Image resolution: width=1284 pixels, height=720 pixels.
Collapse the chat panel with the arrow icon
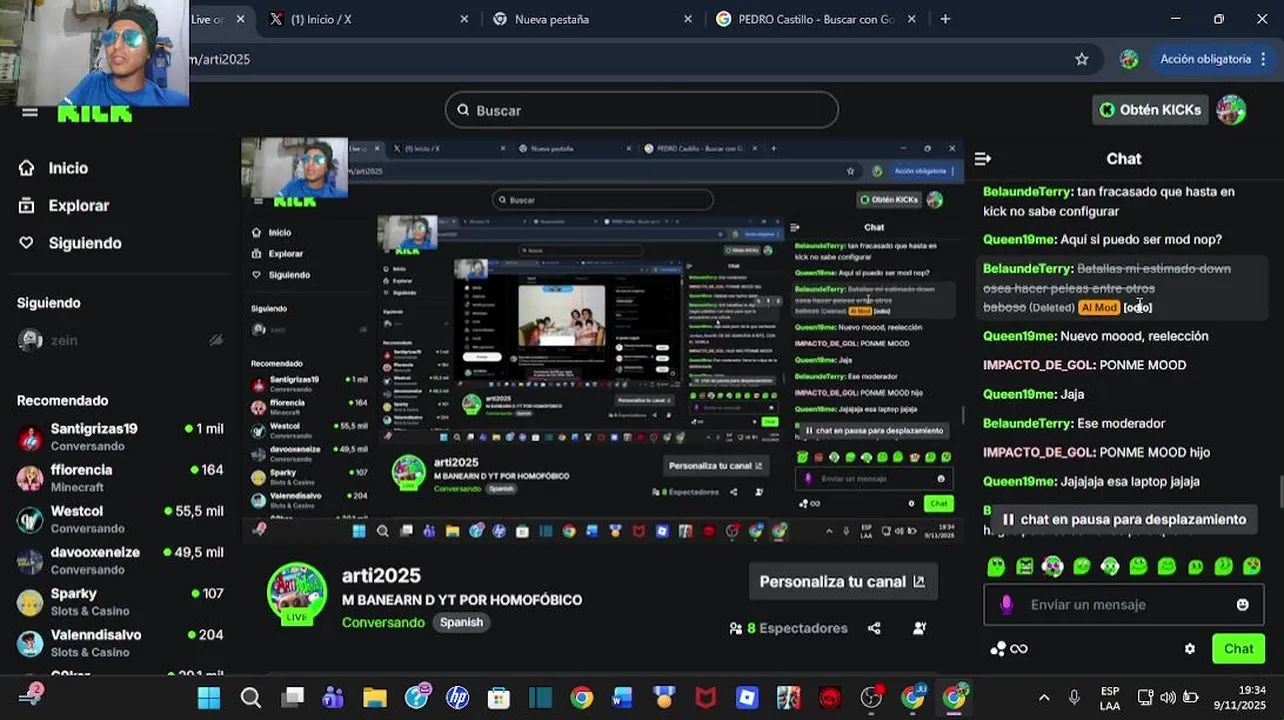pyautogui.click(x=983, y=159)
